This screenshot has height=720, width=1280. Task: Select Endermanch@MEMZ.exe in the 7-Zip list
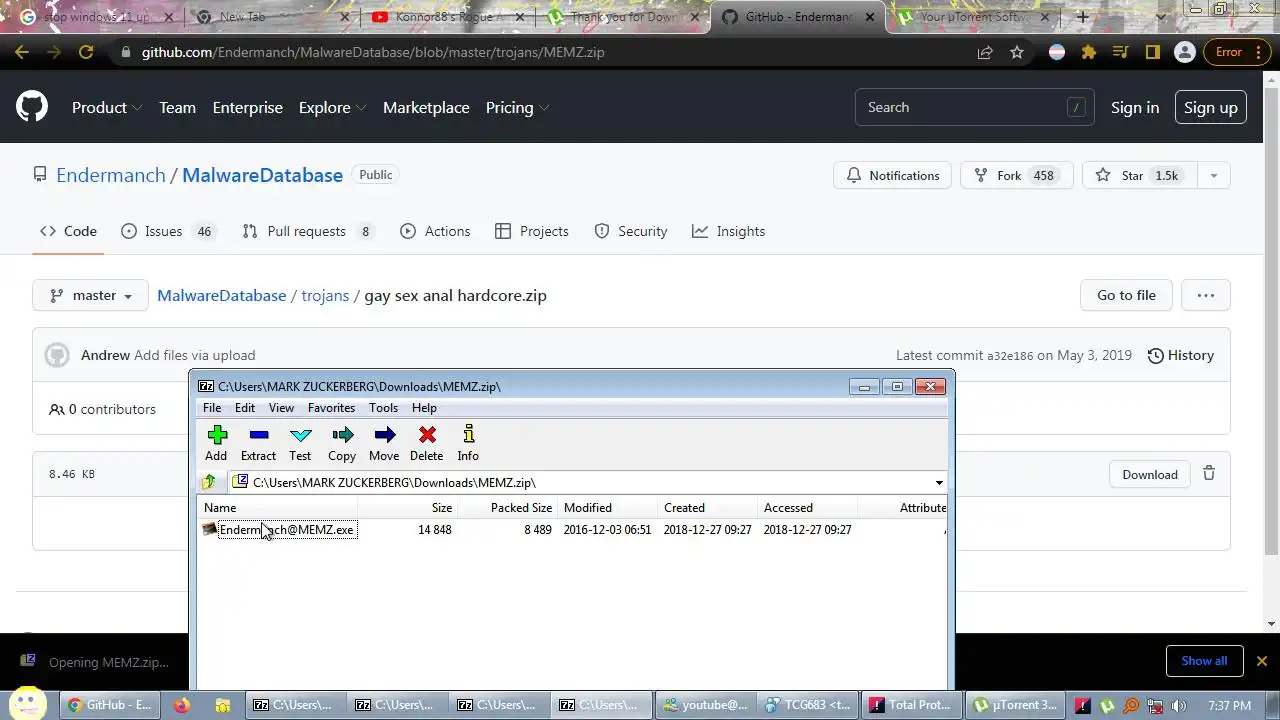coord(286,529)
